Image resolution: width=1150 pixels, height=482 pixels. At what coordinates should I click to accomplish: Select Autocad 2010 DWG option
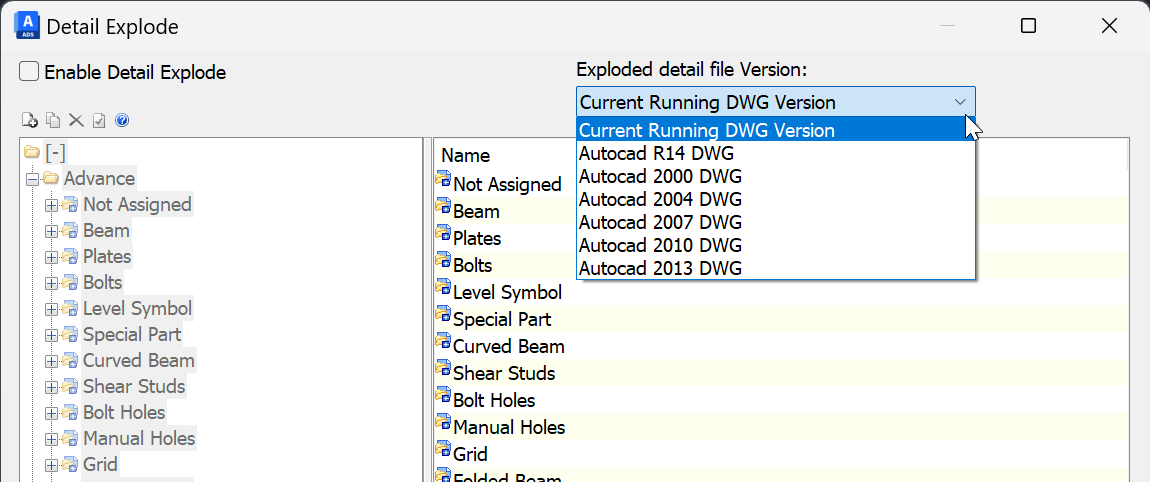(x=660, y=245)
